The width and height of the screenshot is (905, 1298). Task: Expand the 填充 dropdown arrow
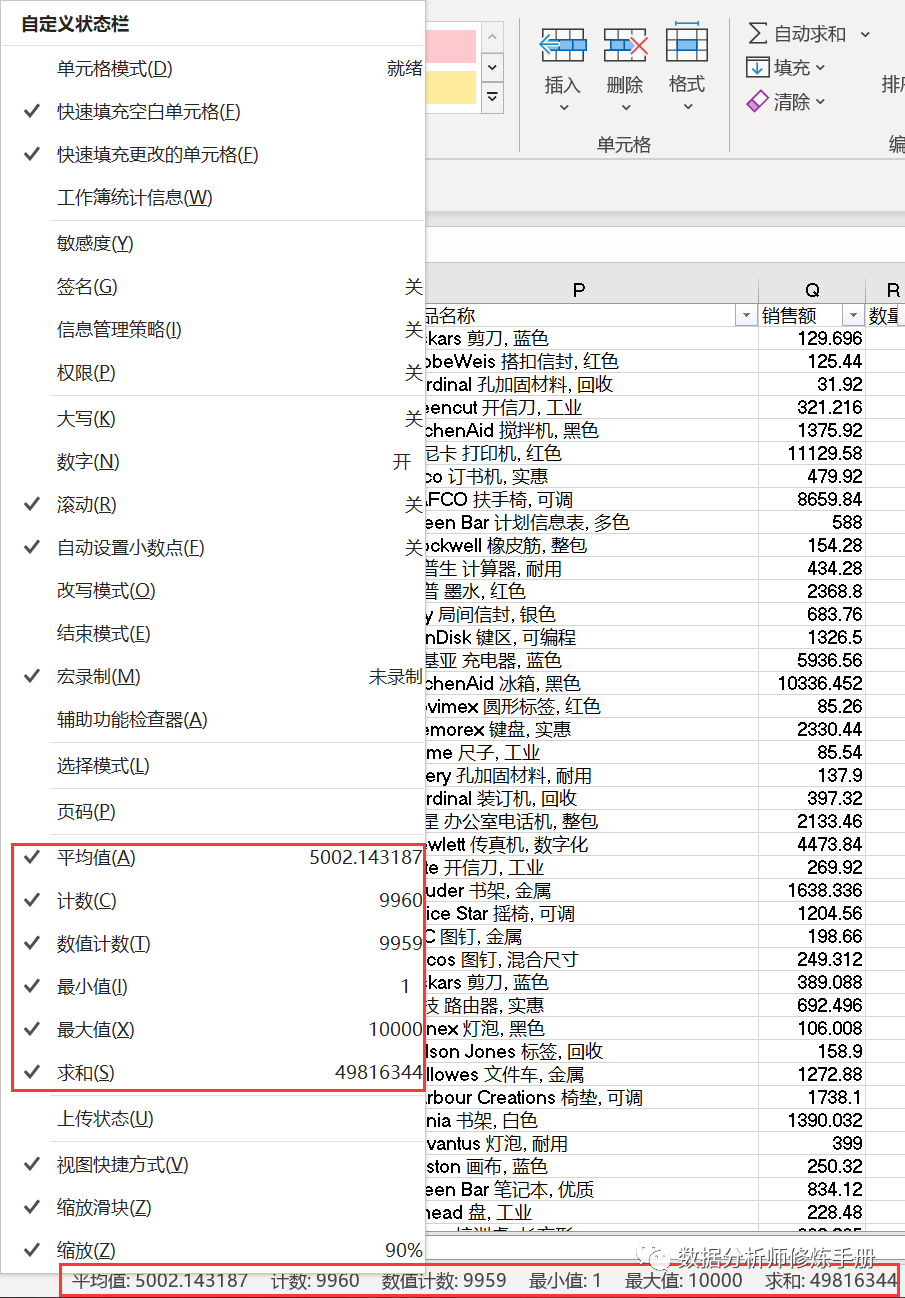click(x=821, y=68)
